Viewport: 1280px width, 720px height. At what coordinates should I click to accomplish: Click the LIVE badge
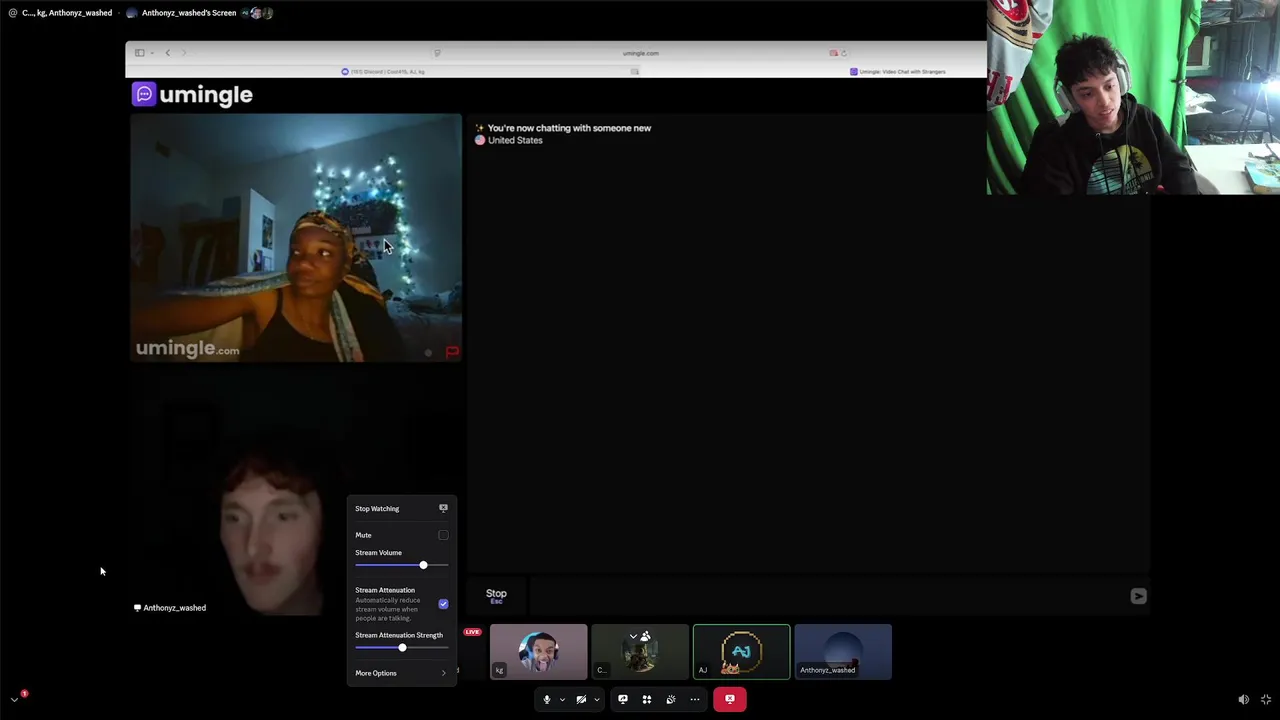pos(472,632)
